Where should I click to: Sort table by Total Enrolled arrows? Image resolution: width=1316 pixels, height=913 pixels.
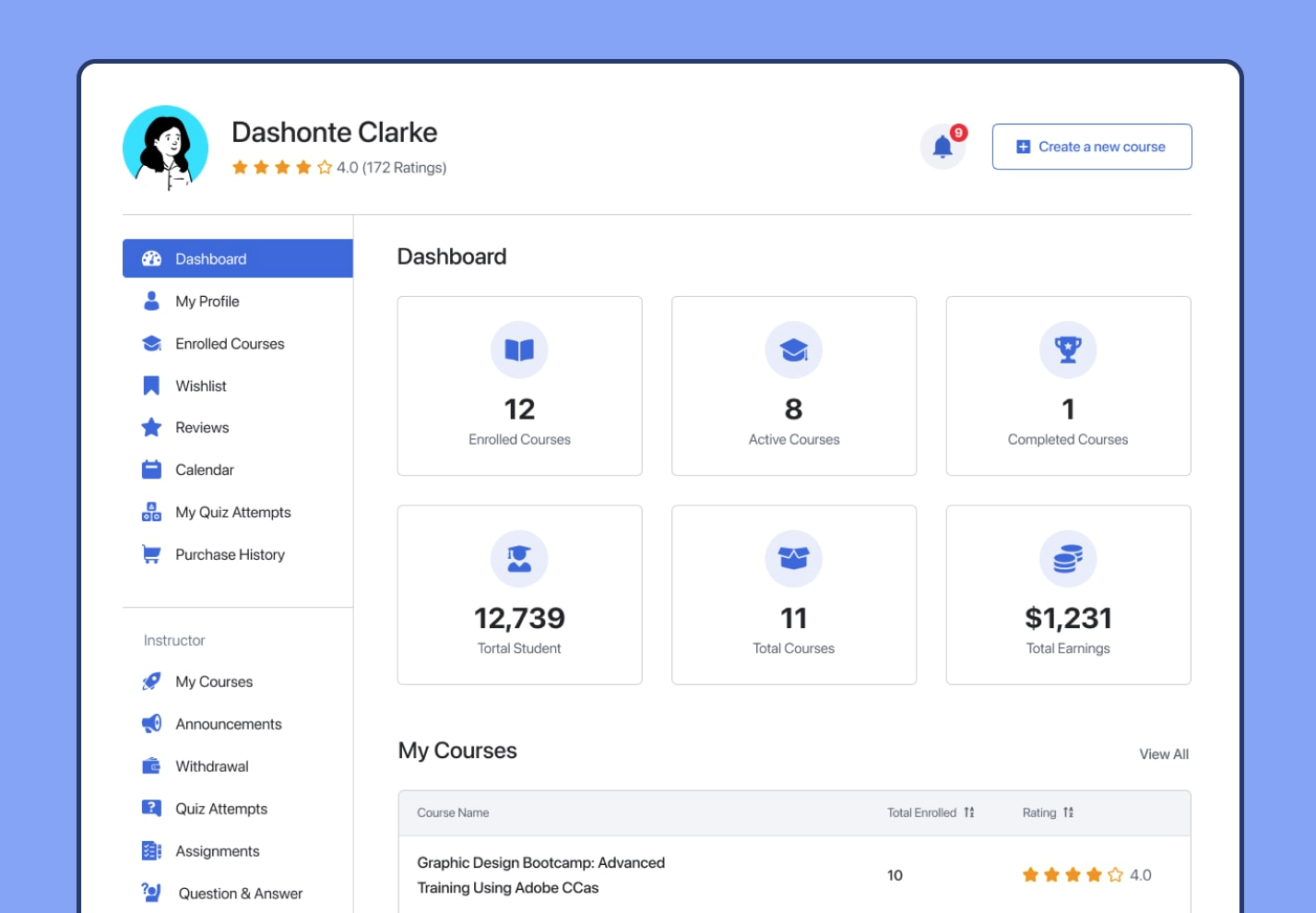pyautogui.click(x=969, y=812)
